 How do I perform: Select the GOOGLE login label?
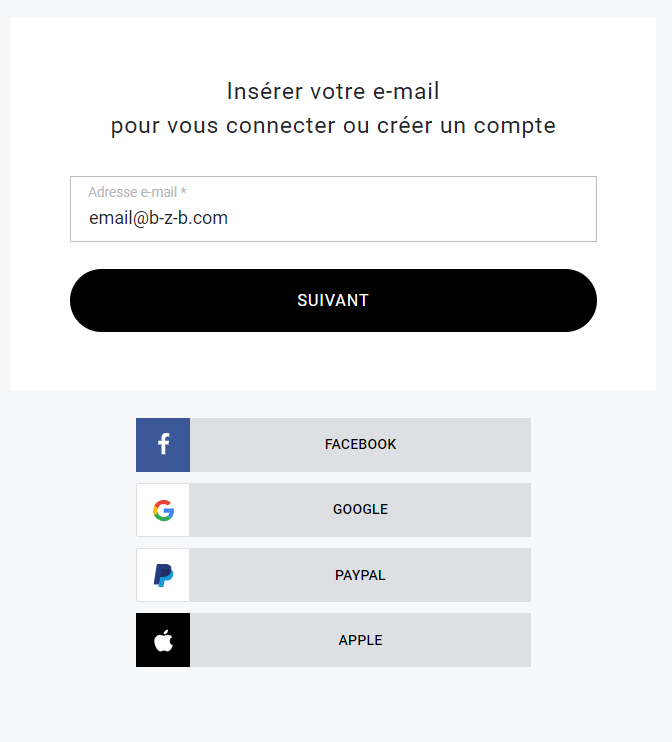360,509
